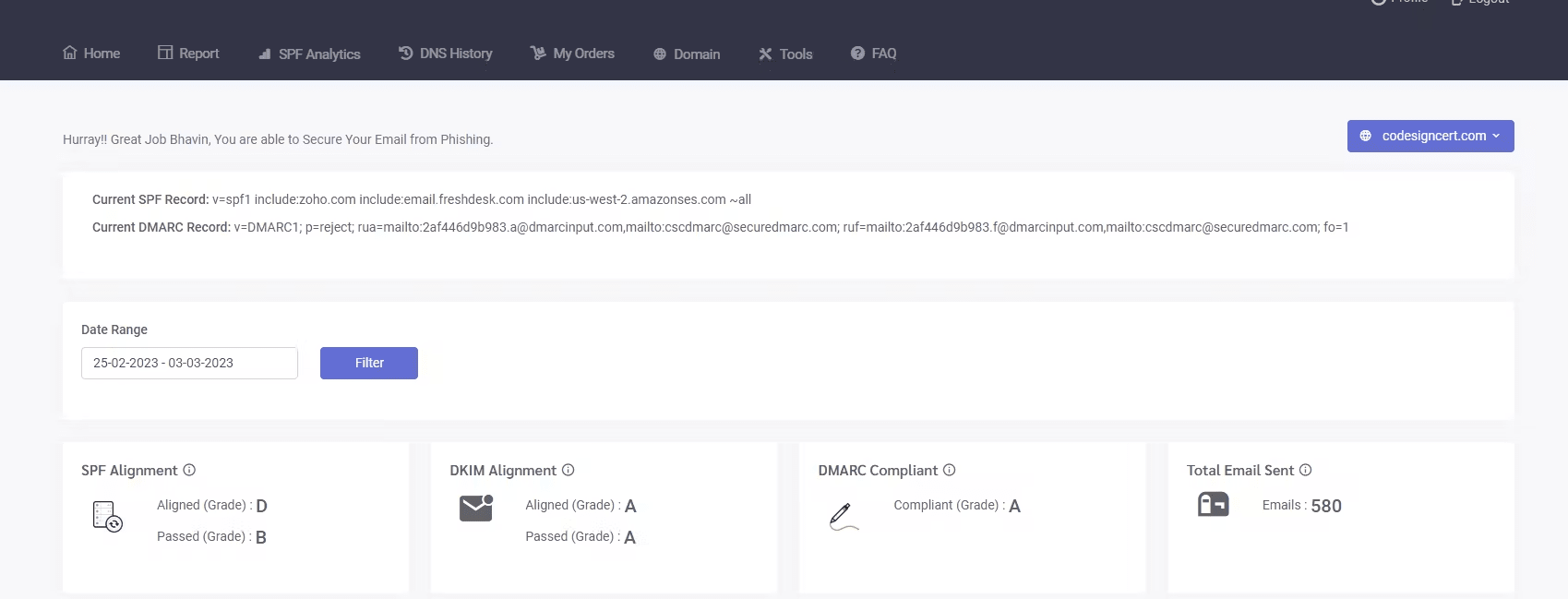Click the Home house icon
This screenshot has width=1568, height=599.
[69, 53]
